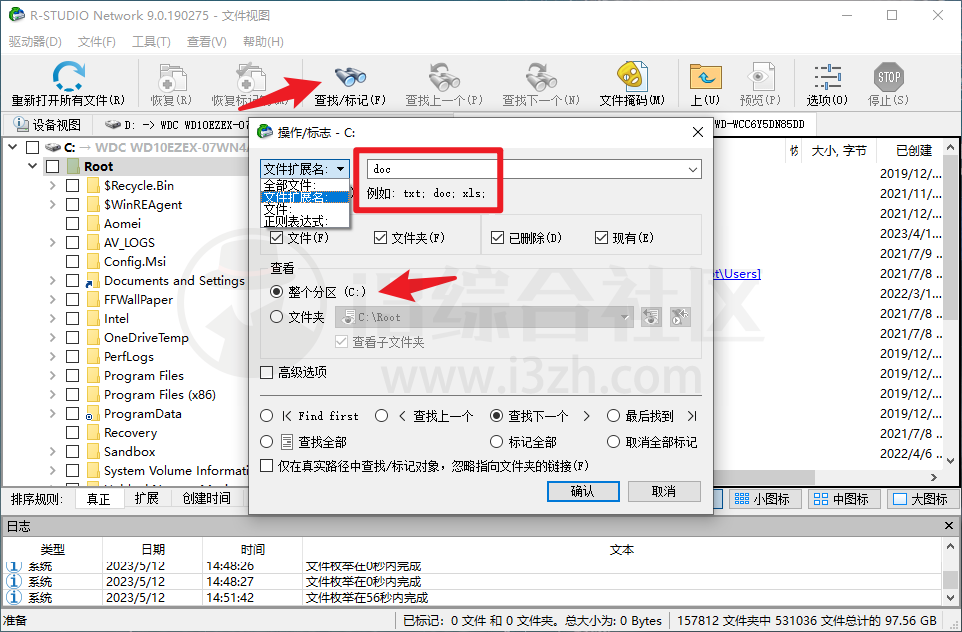Select the 标记全部 radio option

coord(496,442)
